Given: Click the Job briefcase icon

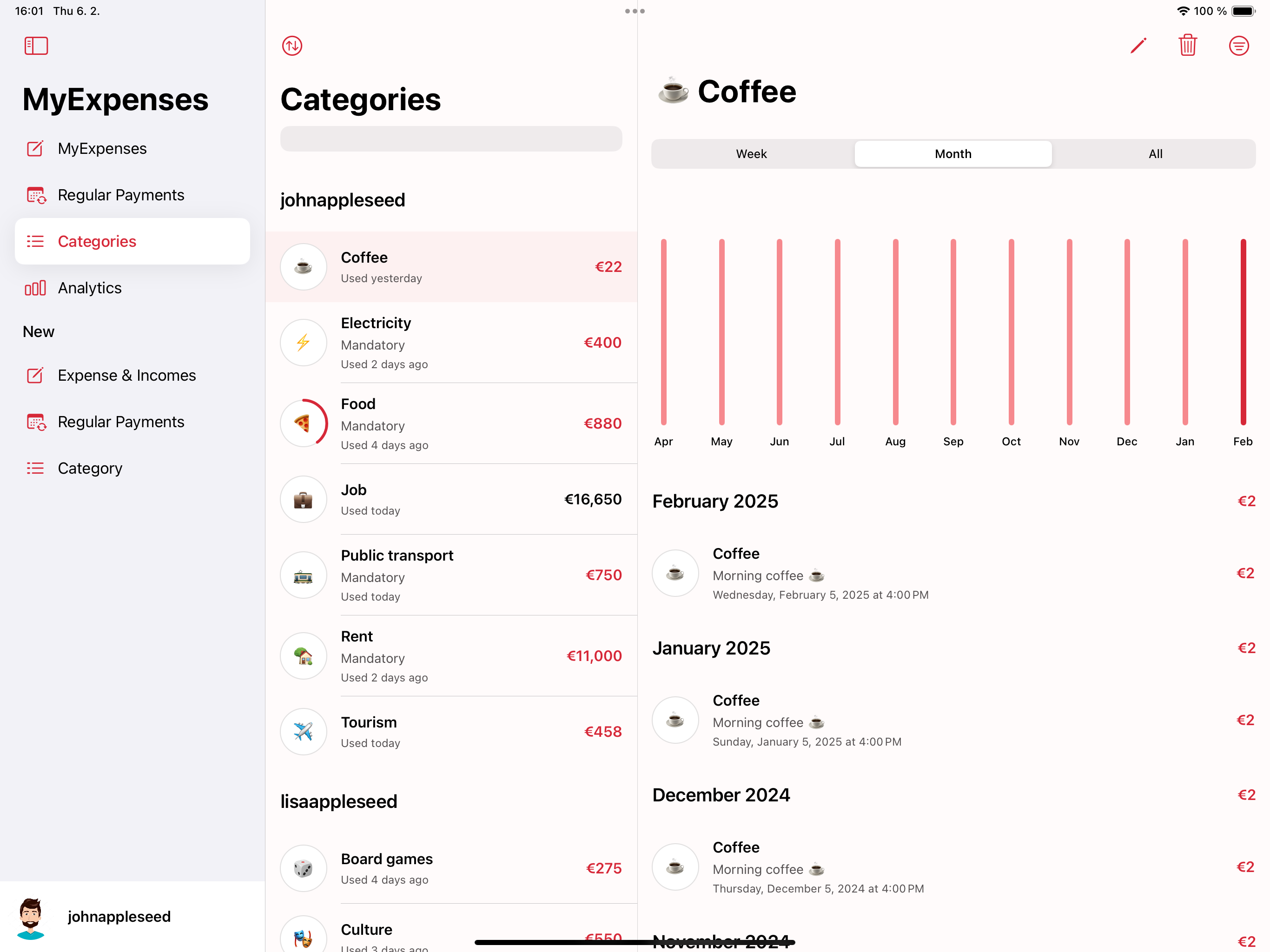Looking at the screenshot, I should pos(303,500).
